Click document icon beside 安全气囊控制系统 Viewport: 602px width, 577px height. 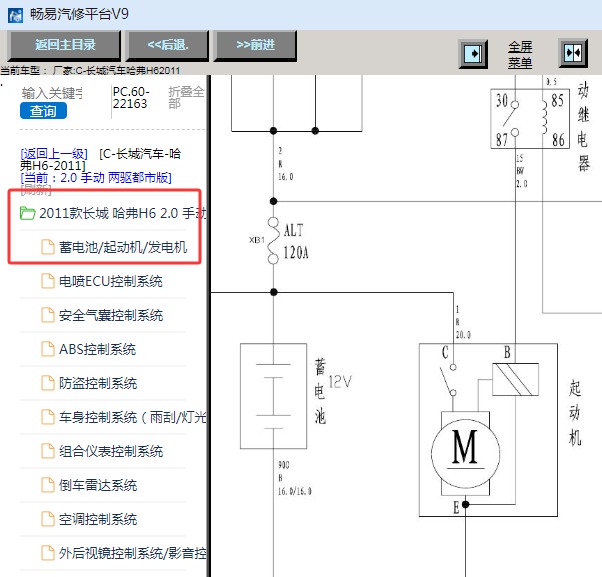pos(48,315)
